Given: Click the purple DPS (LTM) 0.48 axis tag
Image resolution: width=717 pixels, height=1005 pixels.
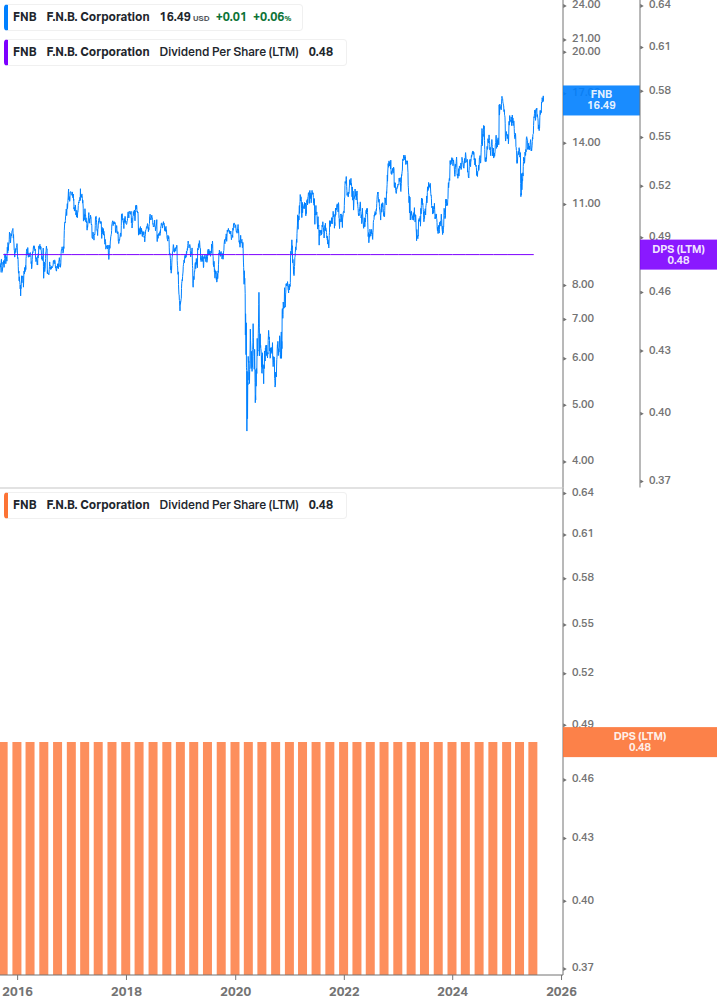Looking at the screenshot, I should point(678,255).
